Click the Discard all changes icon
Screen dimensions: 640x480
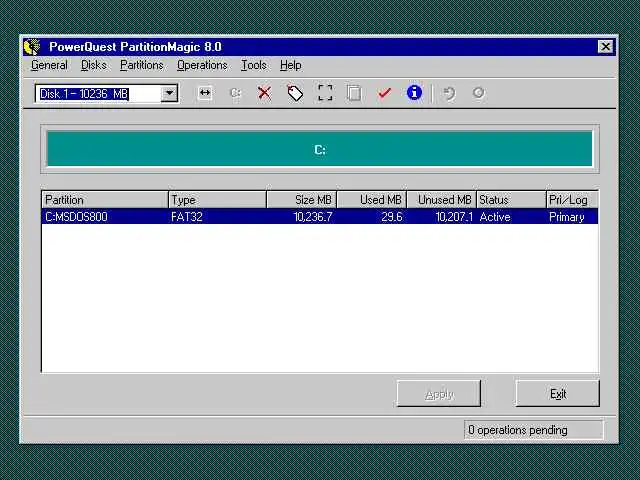pos(478,93)
